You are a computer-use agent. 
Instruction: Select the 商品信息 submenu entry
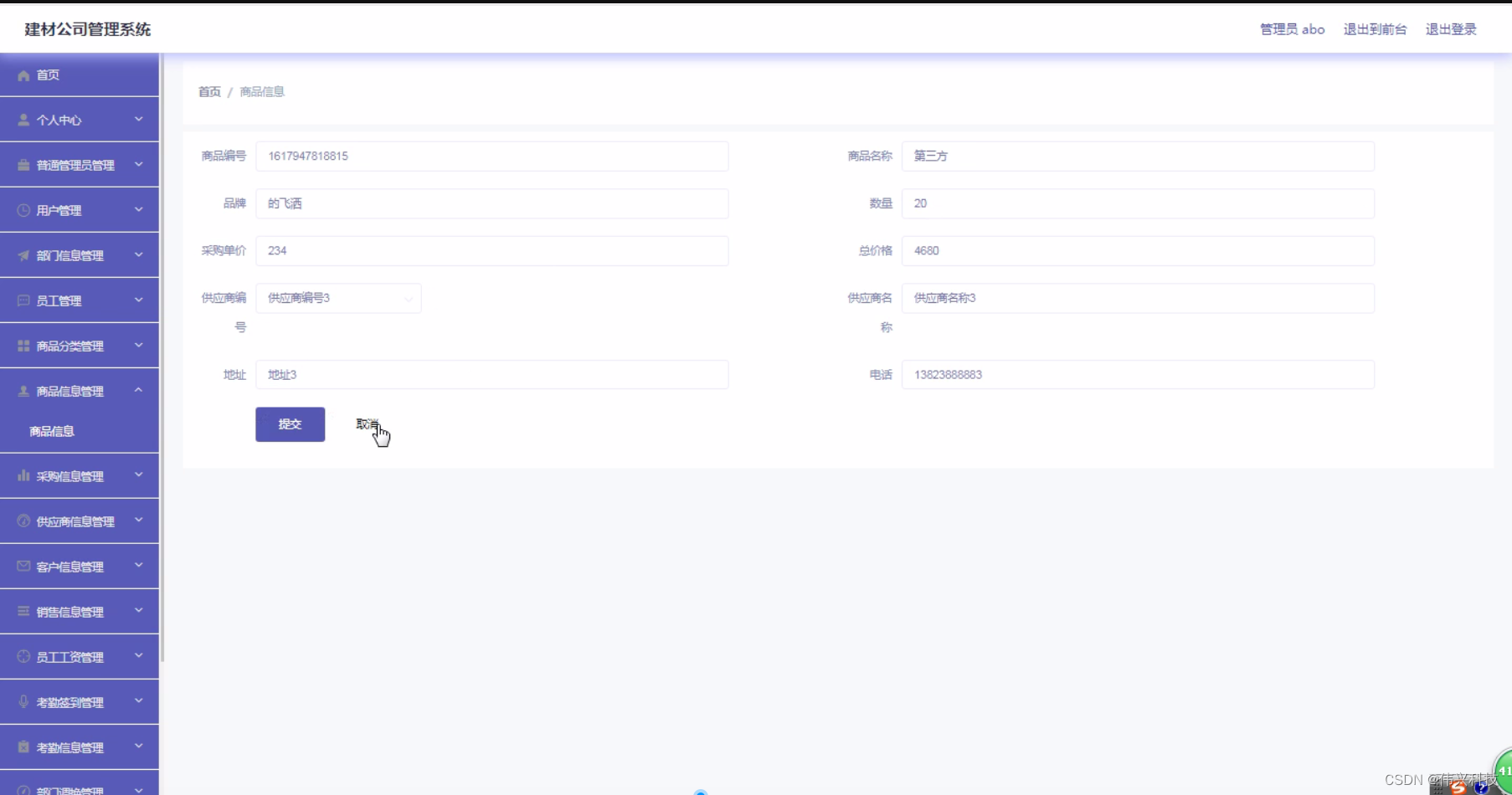tap(50, 430)
